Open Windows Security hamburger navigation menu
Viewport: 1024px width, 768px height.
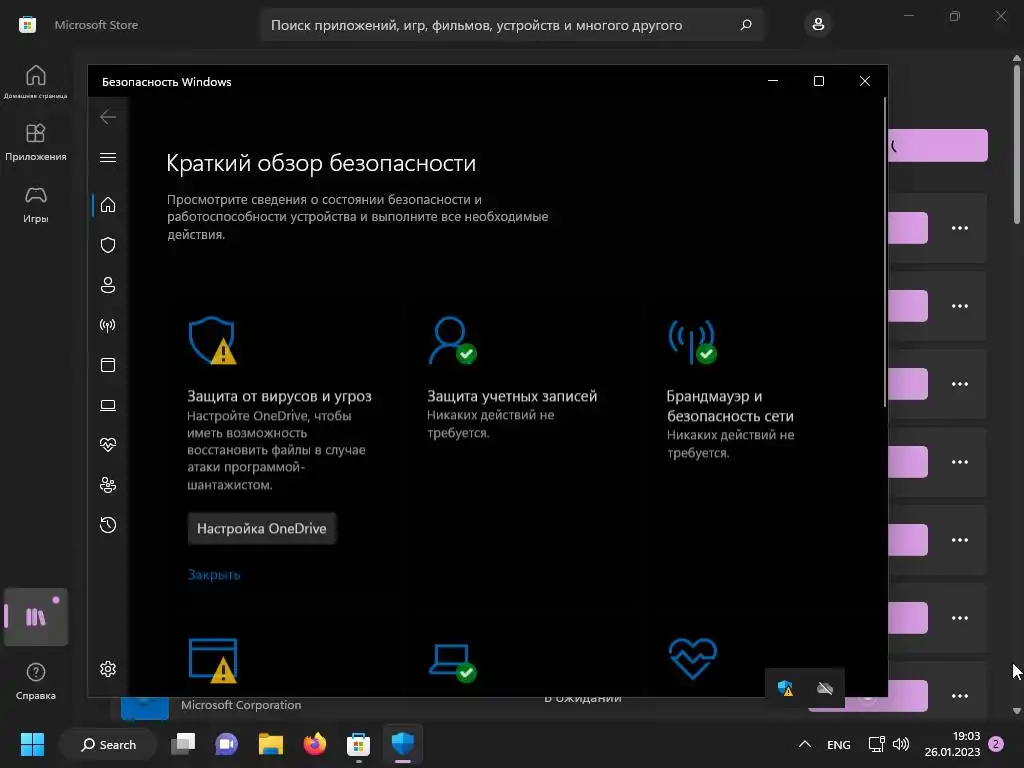coord(108,157)
